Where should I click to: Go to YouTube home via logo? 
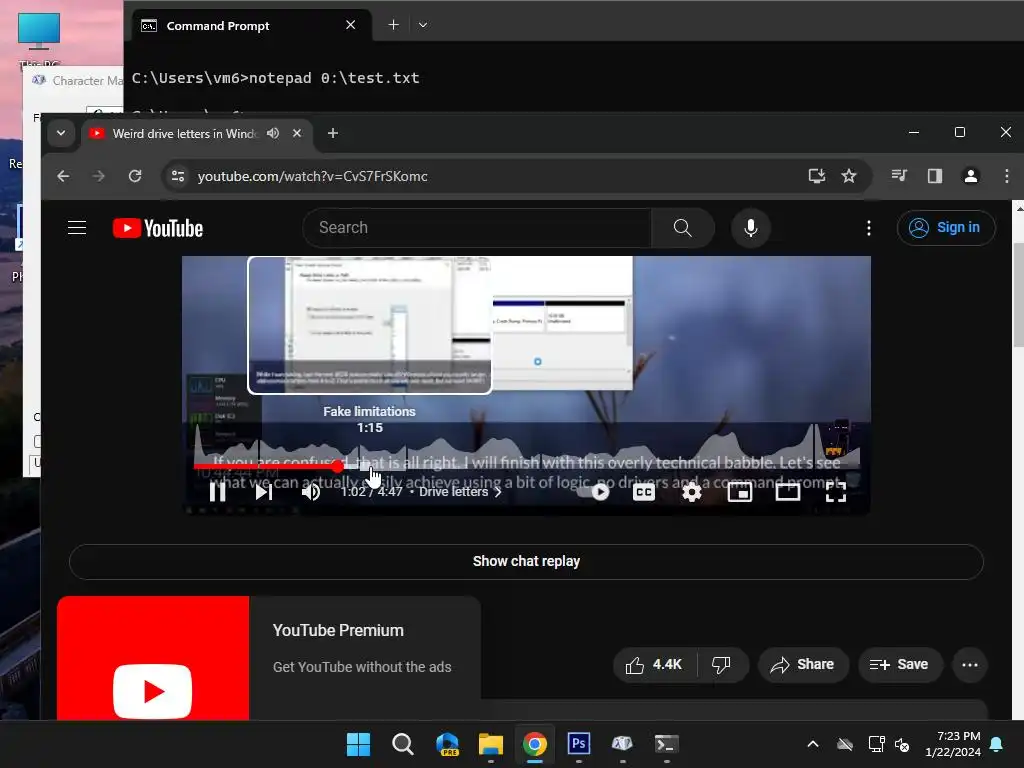[157, 228]
